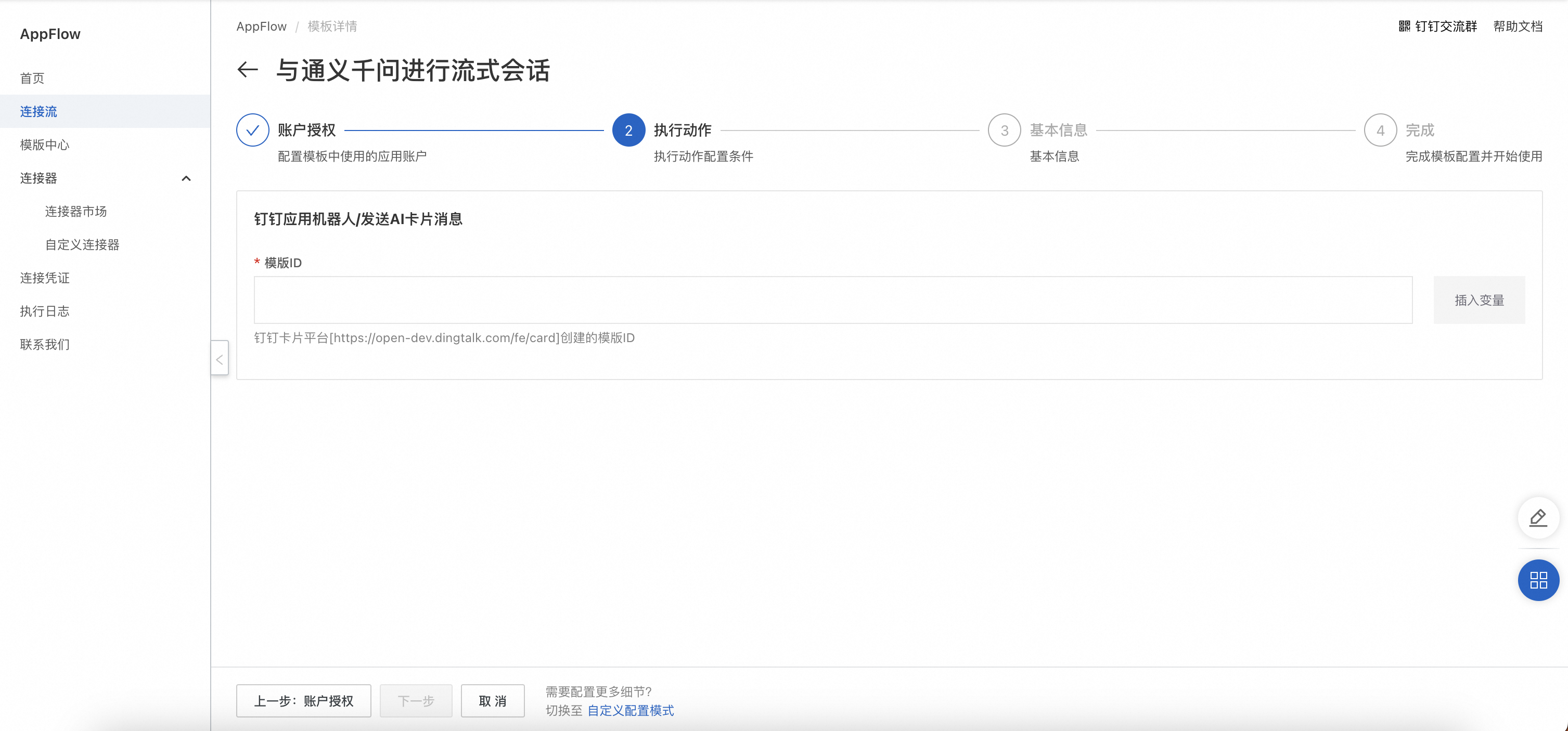Go to 首页 in the sidebar

32,79
